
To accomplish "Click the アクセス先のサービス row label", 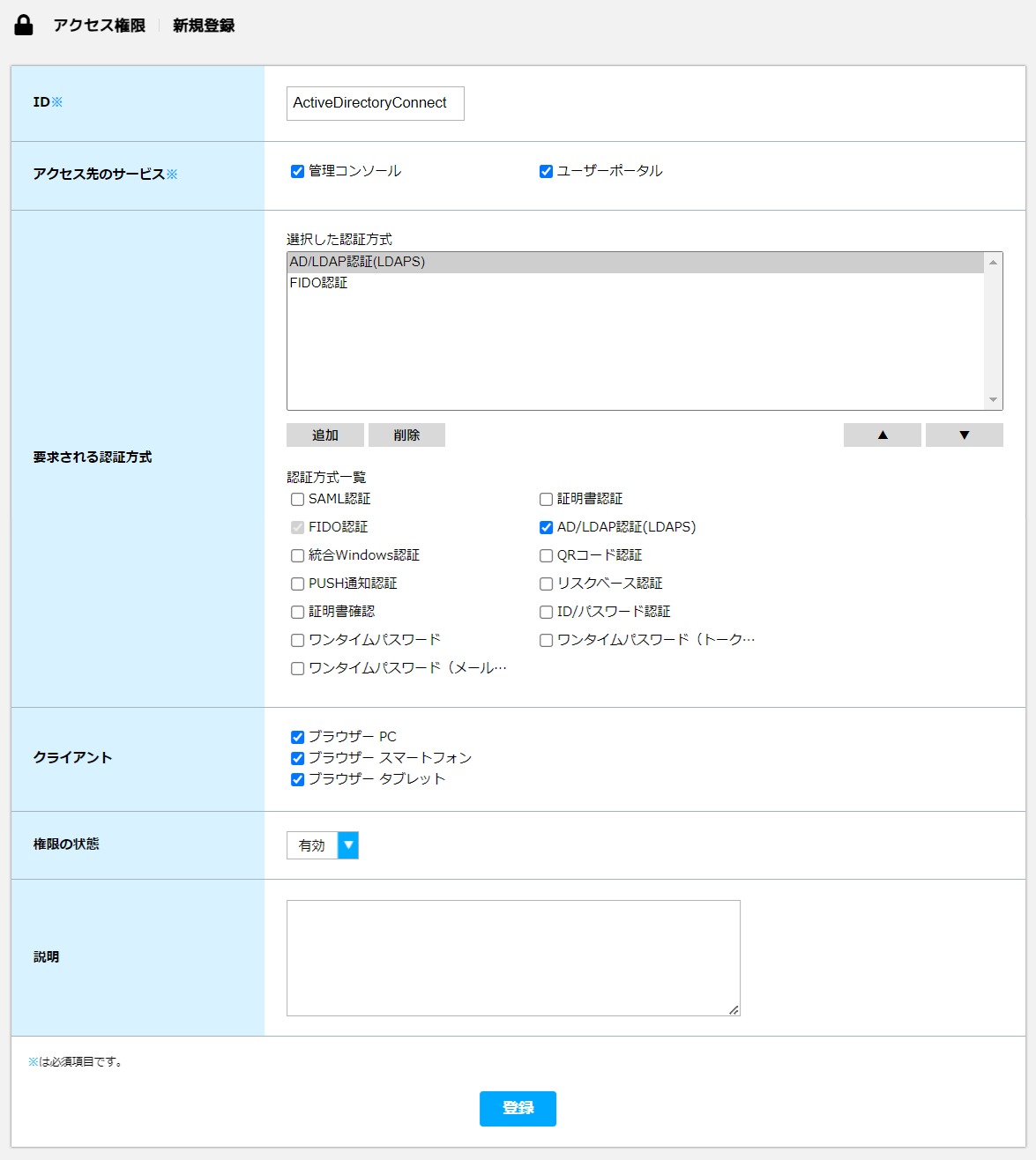I will point(105,175).
